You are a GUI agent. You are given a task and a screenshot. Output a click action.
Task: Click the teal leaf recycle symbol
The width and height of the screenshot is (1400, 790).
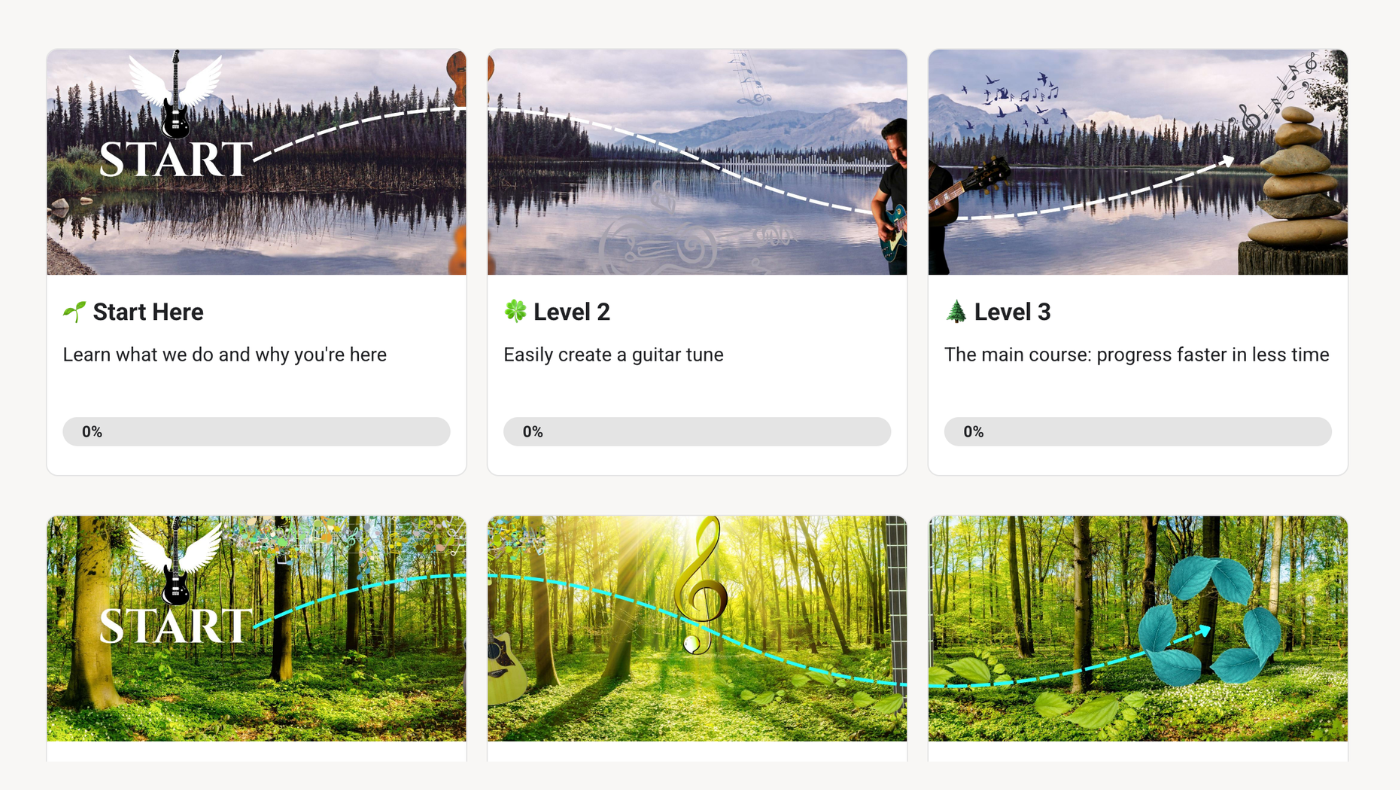(x=1210, y=621)
